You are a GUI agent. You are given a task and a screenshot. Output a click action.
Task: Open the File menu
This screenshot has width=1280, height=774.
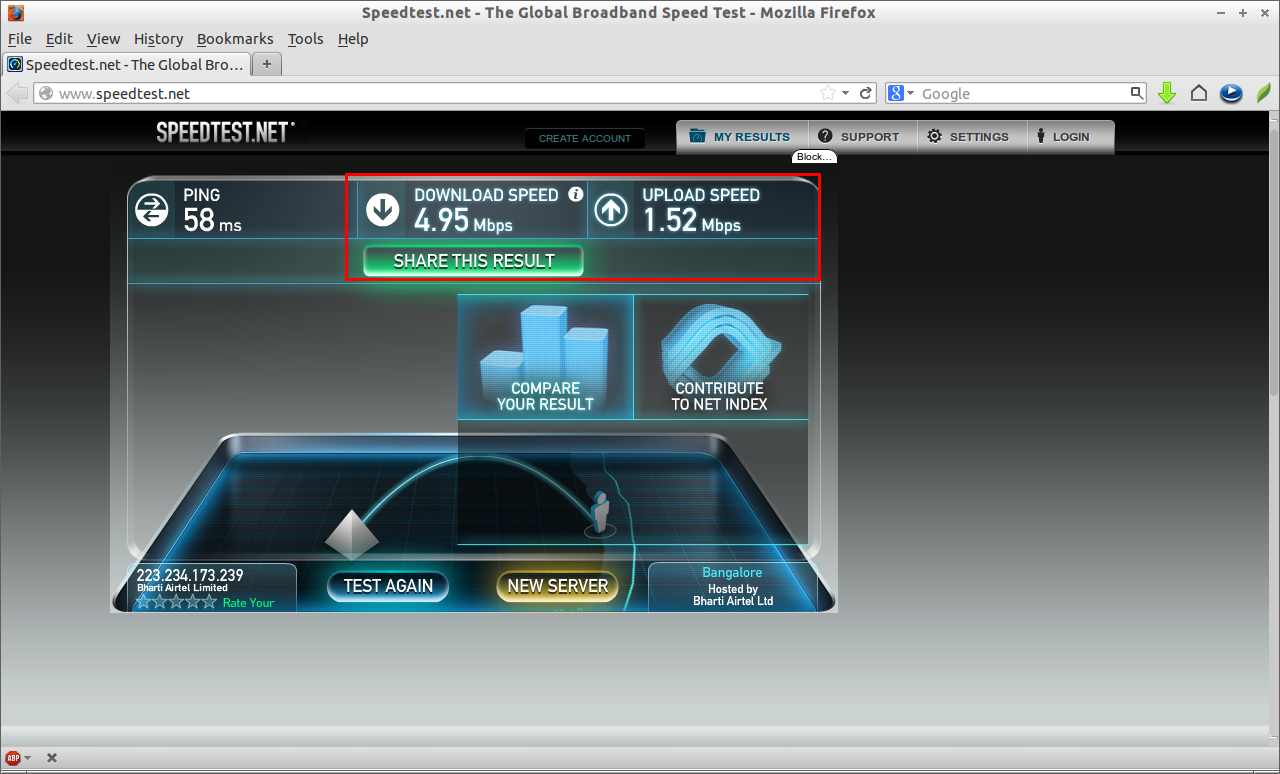pyautogui.click(x=20, y=39)
